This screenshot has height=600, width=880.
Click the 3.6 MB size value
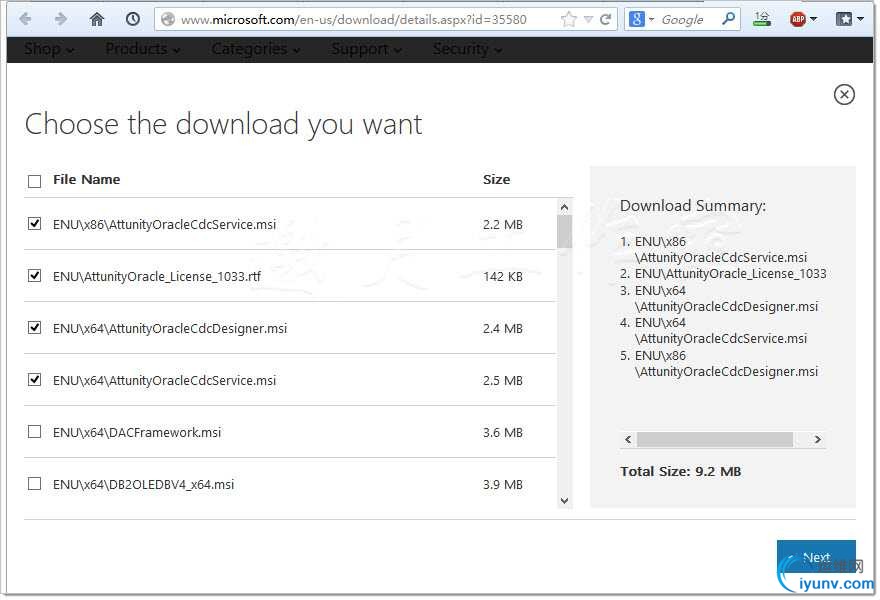[502, 432]
